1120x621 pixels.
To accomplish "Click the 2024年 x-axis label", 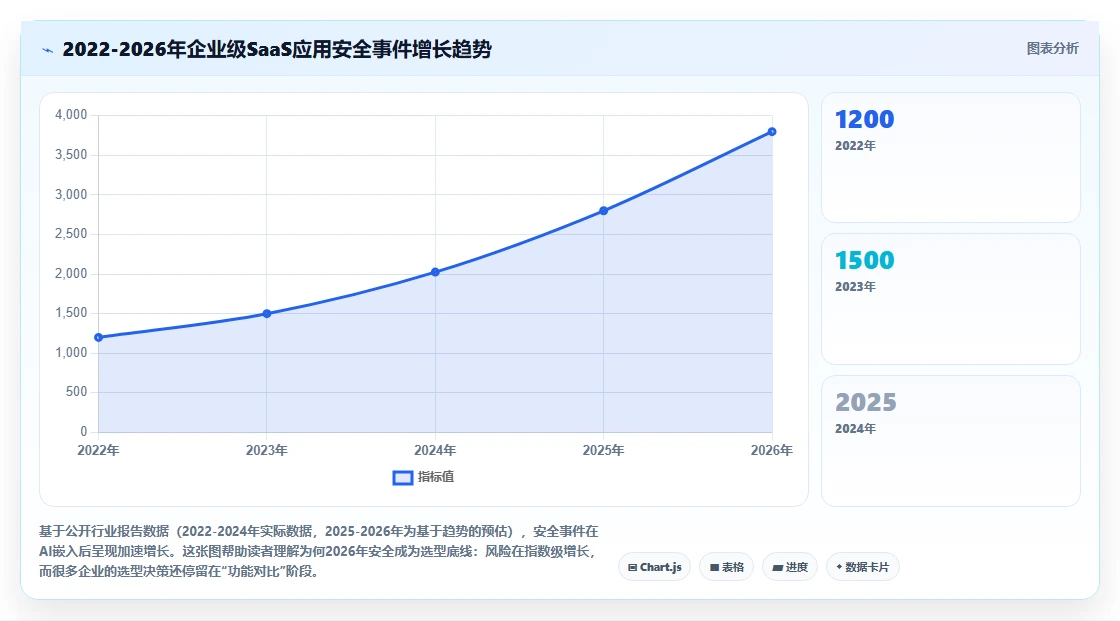I will [435, 450].
